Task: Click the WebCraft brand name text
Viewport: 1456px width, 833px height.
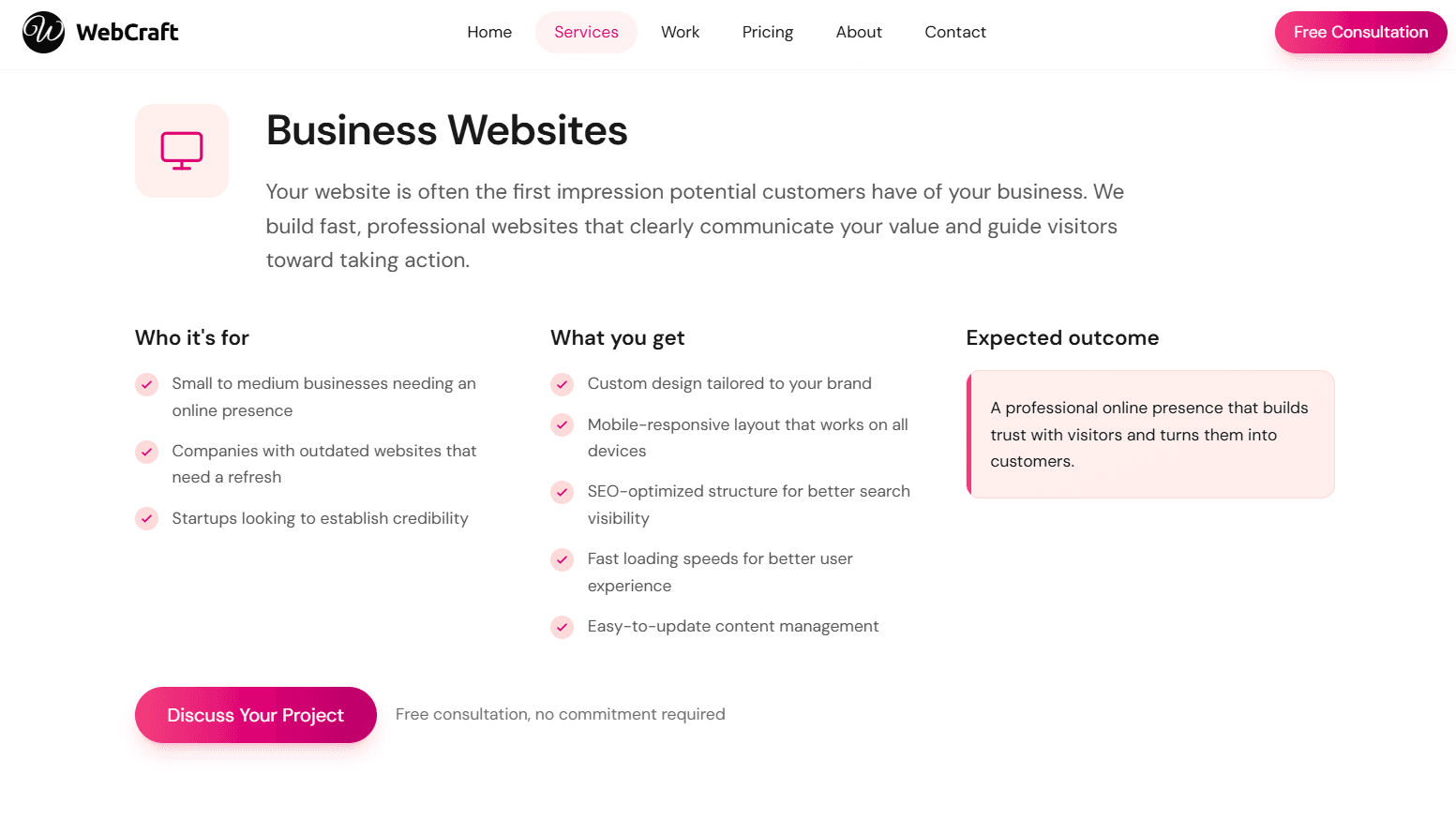Action: [126, 32]
